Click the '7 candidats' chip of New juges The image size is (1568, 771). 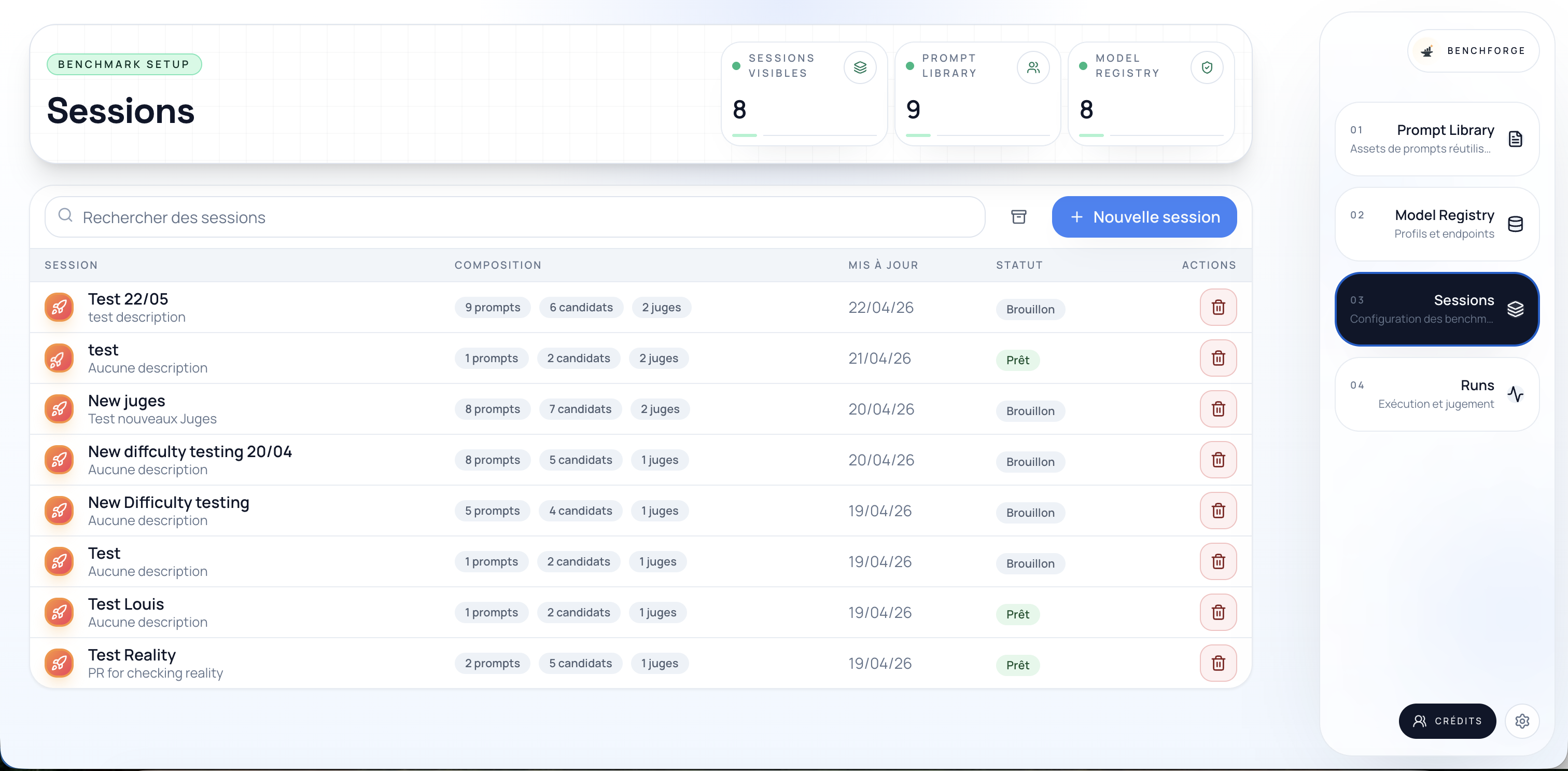[x=580, y=409]
